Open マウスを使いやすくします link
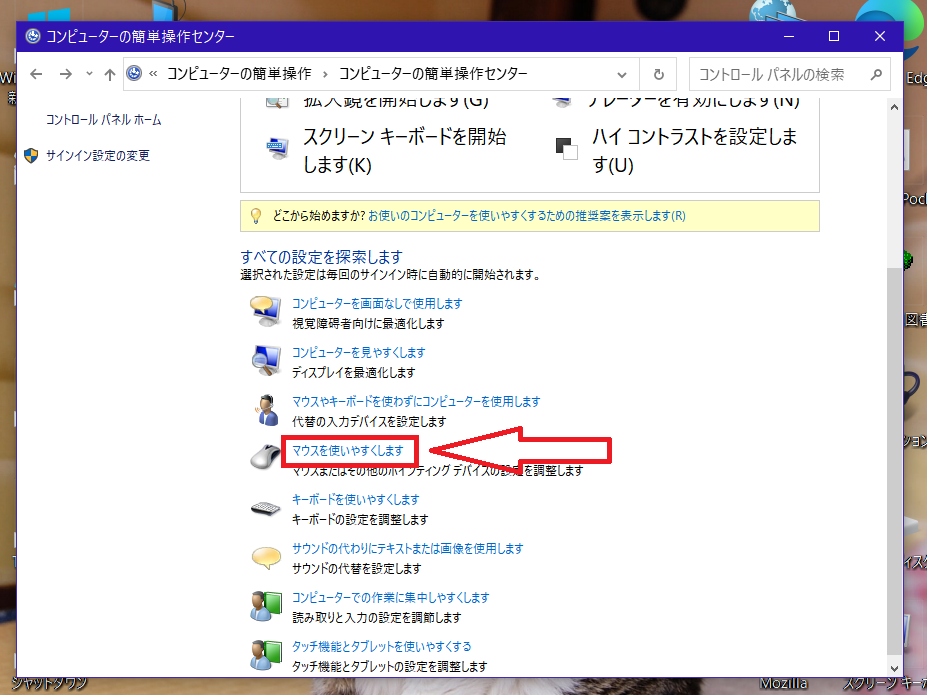Screen dimensions: 927x695 (x=348, y=451)
